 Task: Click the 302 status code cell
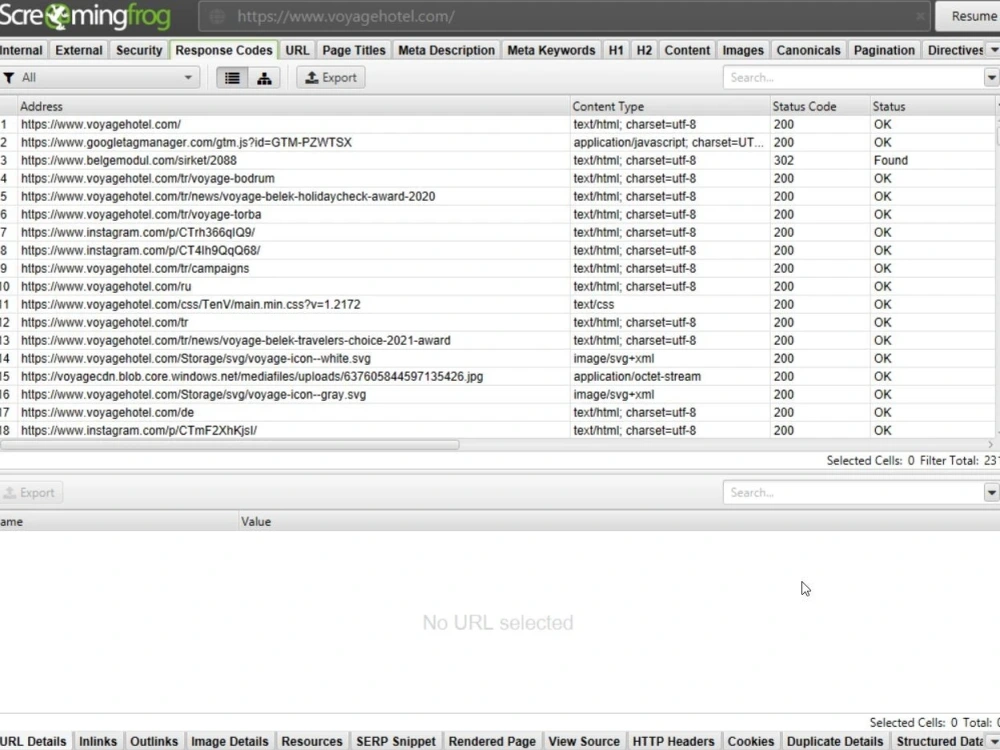click(x=820, y=160)
